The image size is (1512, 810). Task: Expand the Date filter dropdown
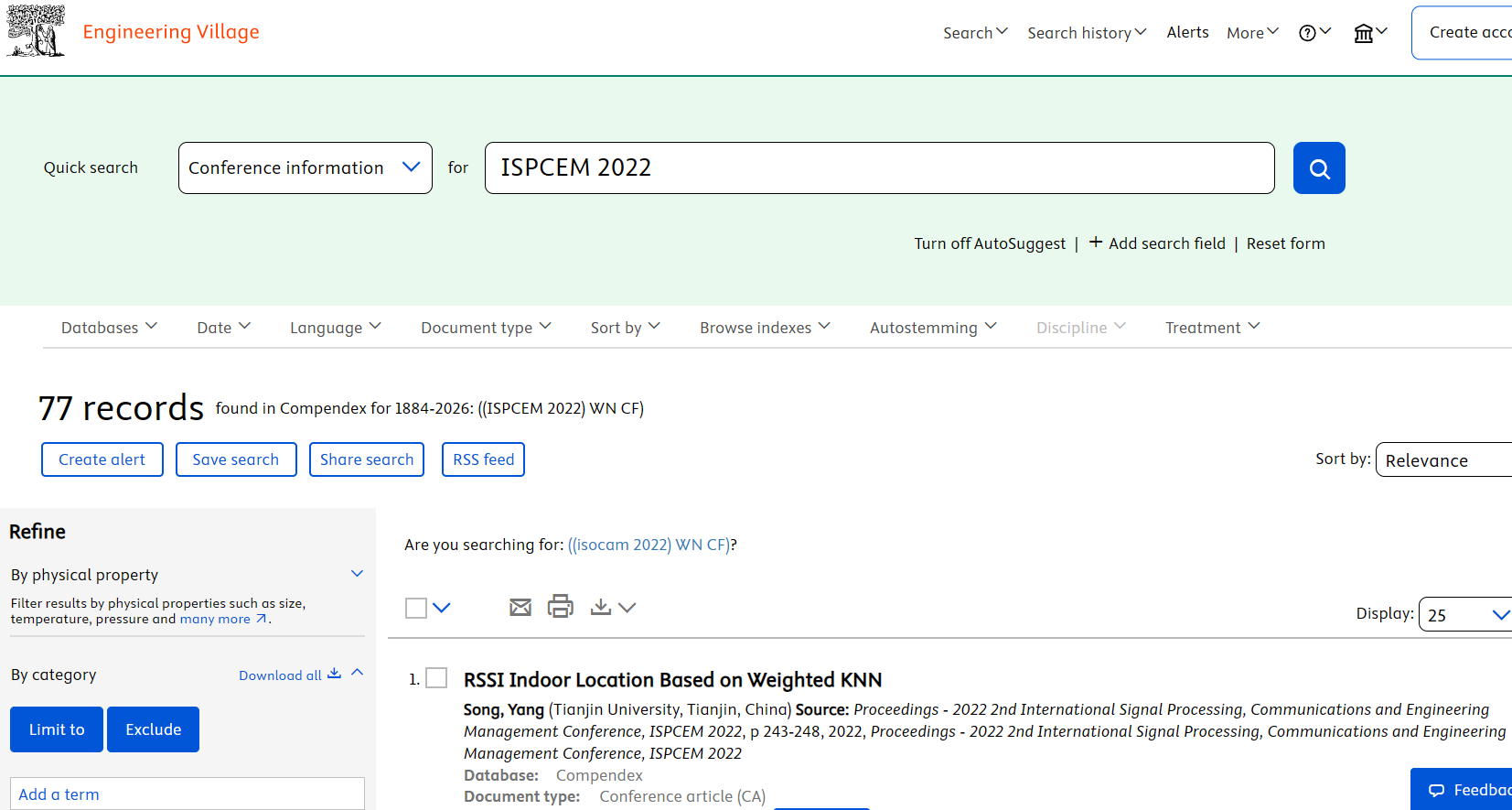tap(223, 327)
